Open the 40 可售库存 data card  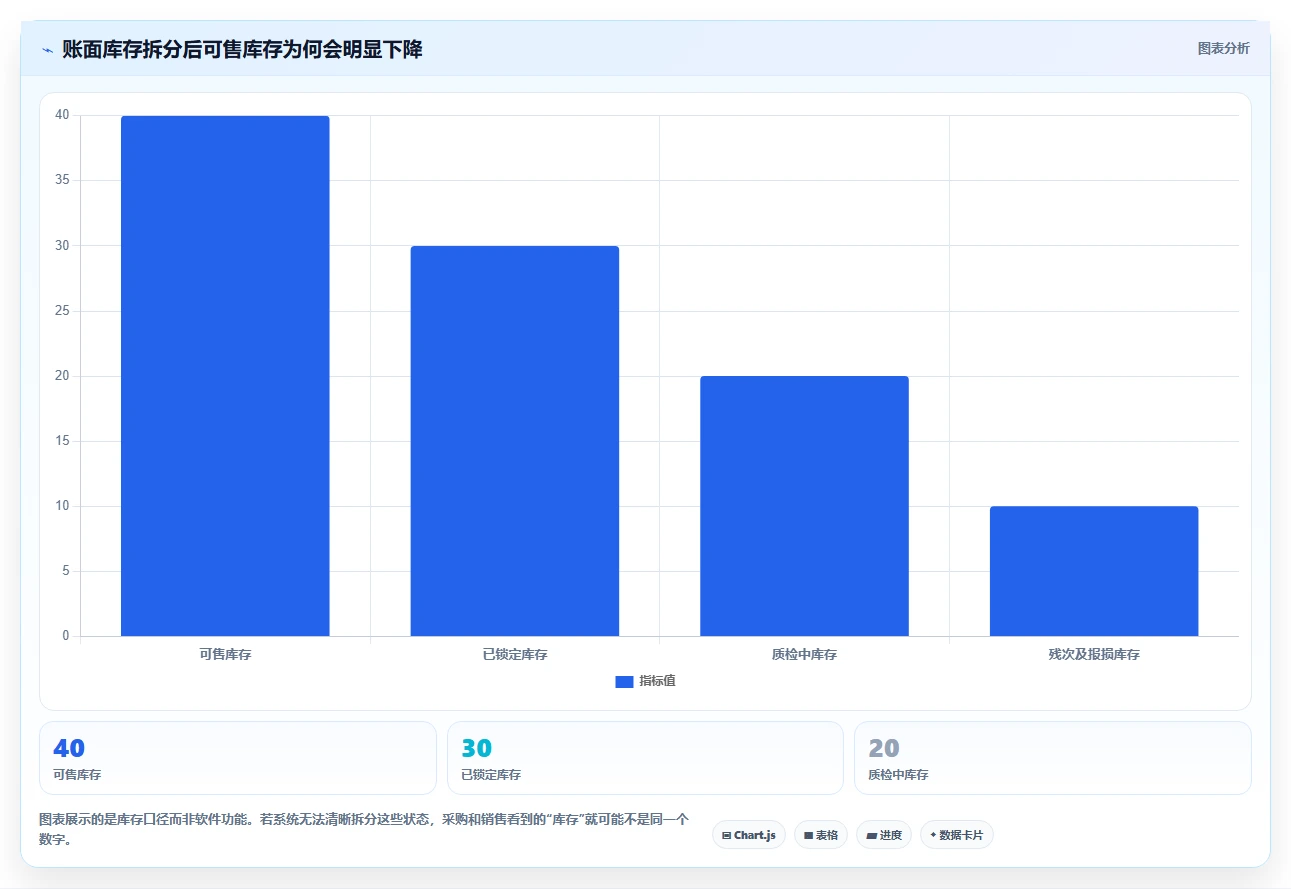(238, 758)
